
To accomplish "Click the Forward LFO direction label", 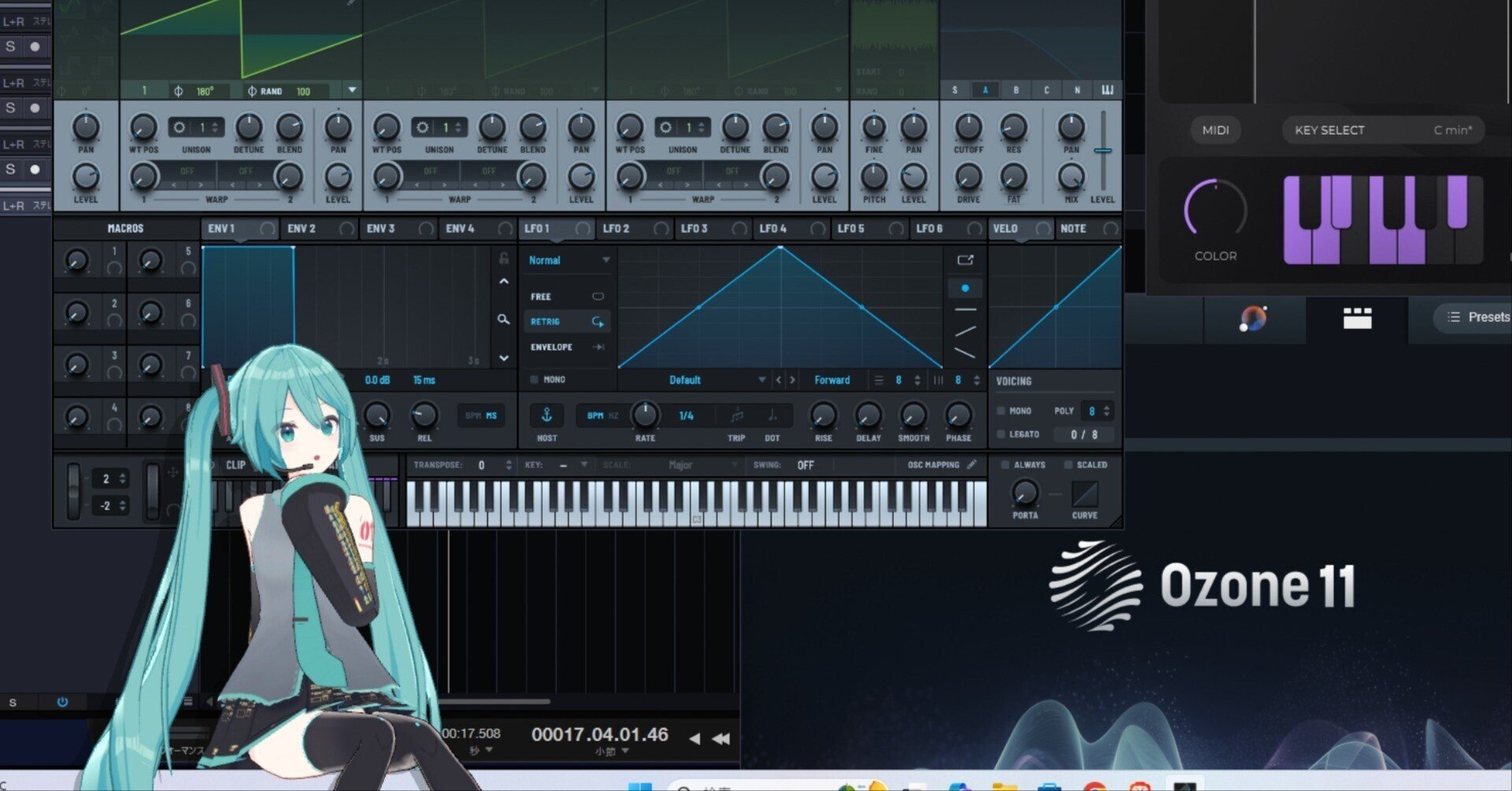I will (832, 380).
